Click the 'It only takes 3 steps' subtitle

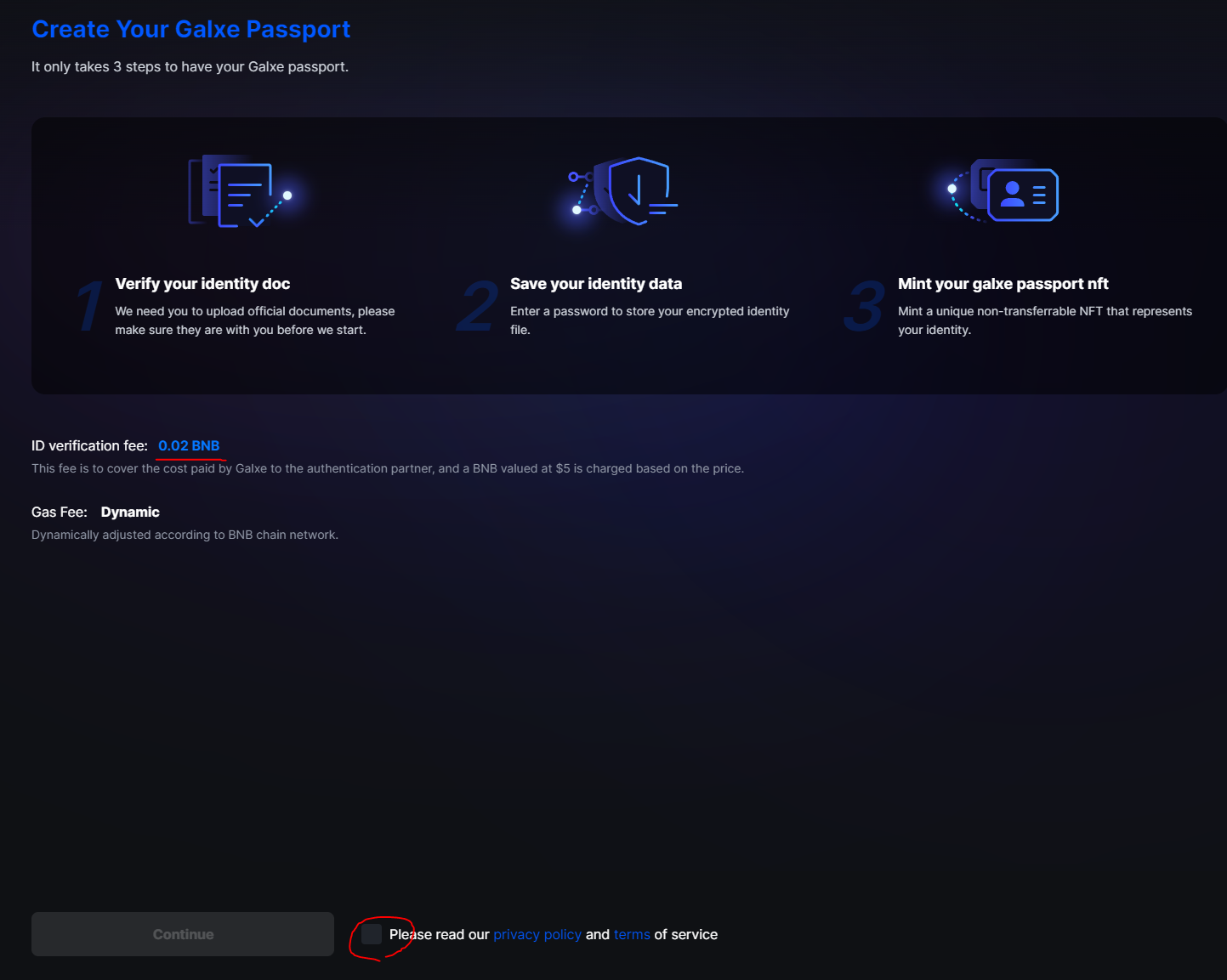click(190, 66)
